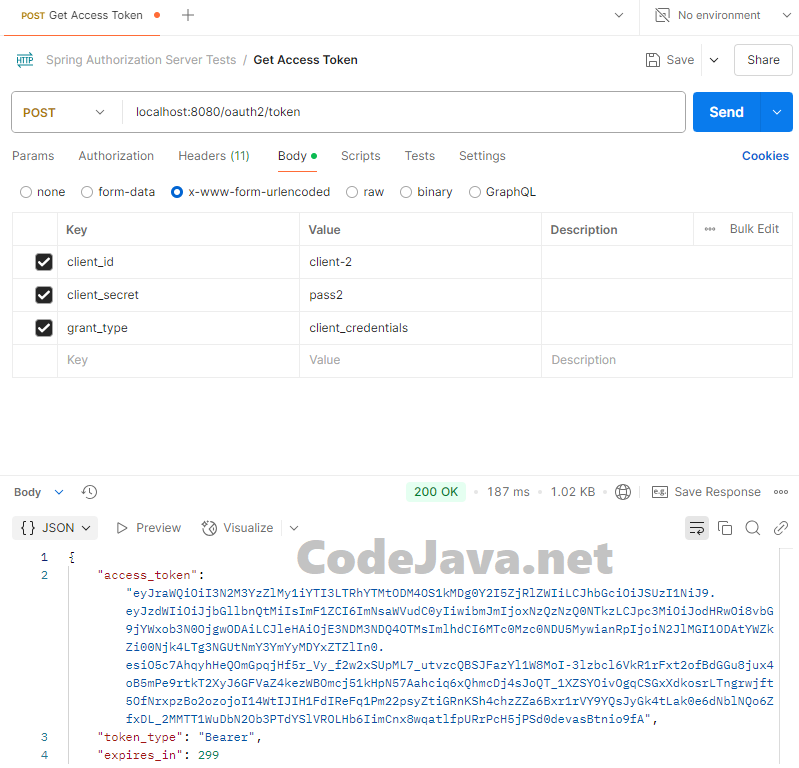Viewport: 799px width, 768px height.
Task: Click the 1.02 KB response size
Action: click(573, 492)
